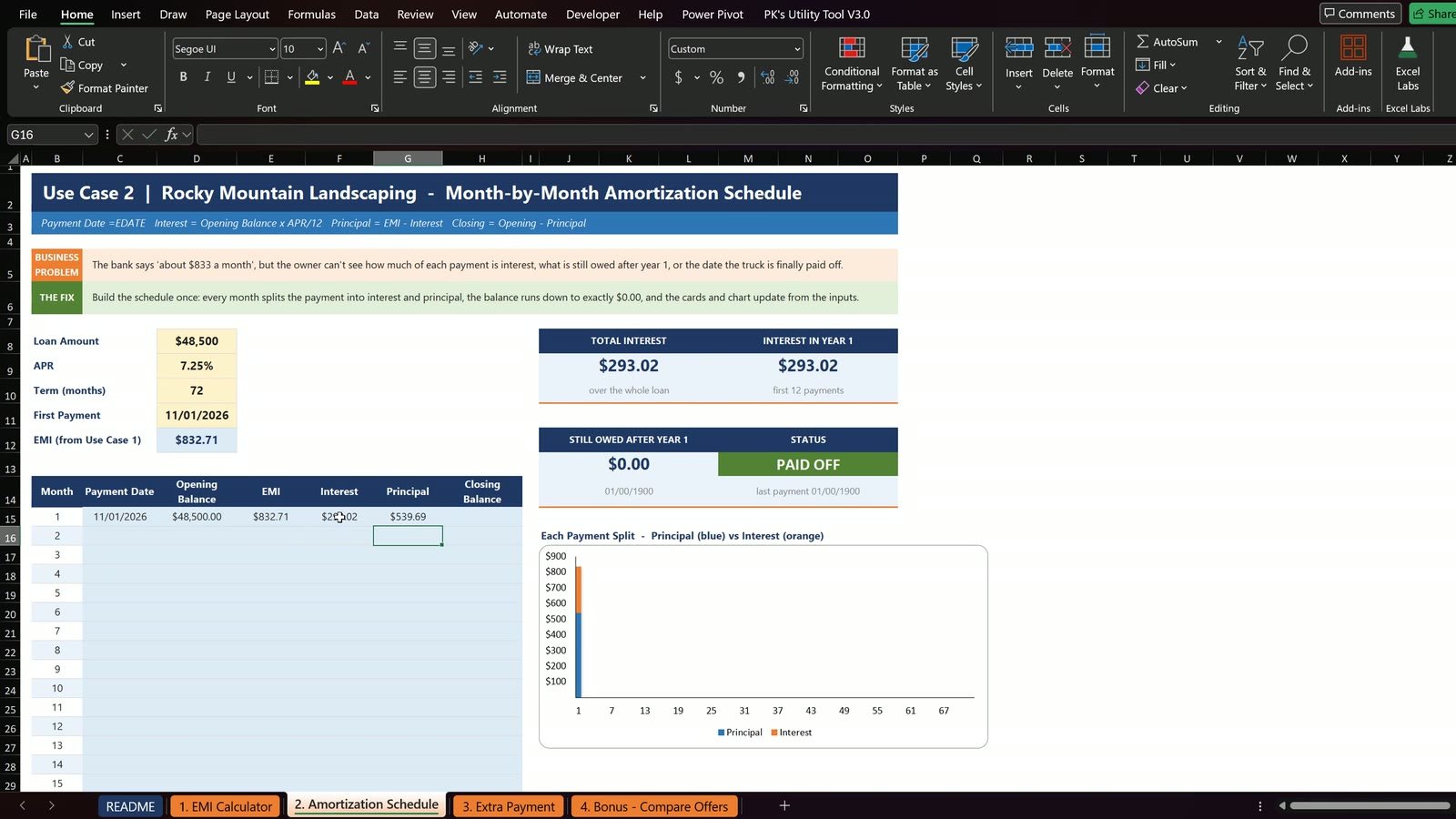Click the Copy button

tap(81, 65)
